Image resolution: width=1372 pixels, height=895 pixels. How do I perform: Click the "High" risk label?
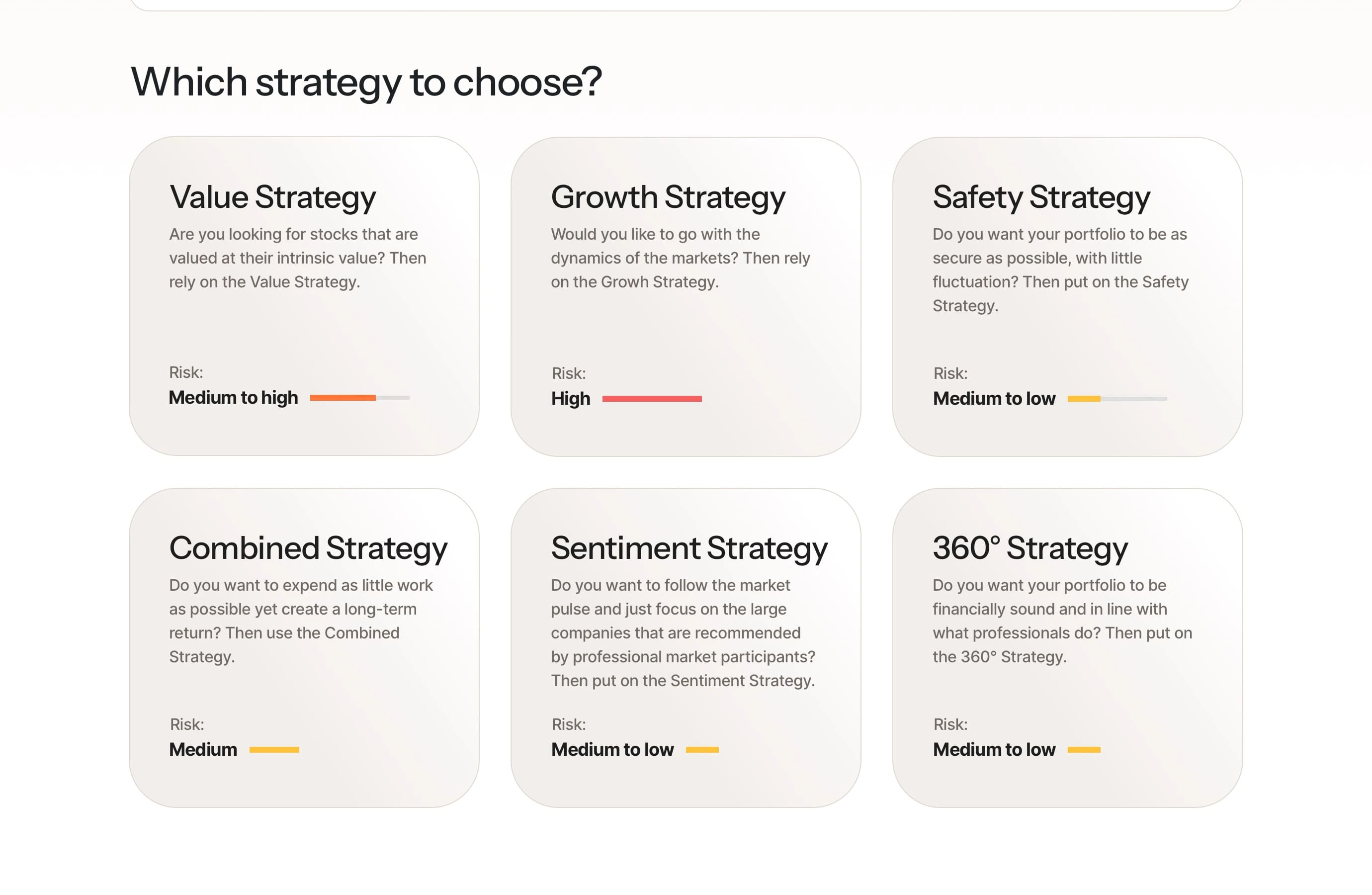(x=570, y=398)
